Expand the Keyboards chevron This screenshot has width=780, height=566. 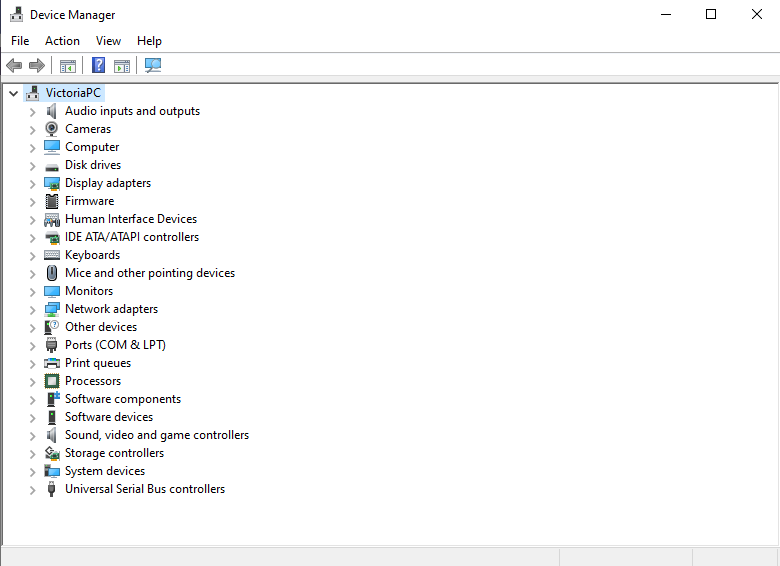pyautogui.click(x=32, y=256)
